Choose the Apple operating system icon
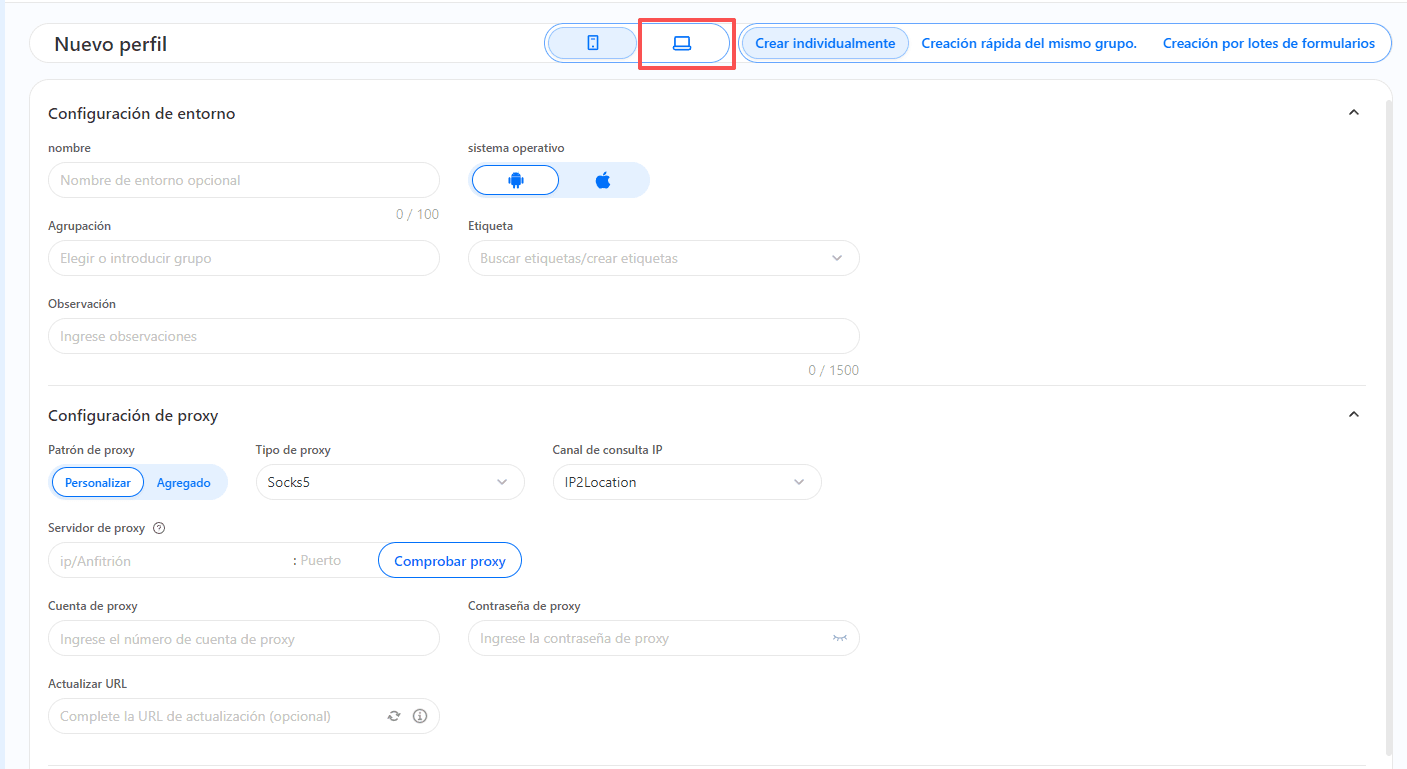The width and height of the screenshot is (1407, 769). (x=603, y=180)
